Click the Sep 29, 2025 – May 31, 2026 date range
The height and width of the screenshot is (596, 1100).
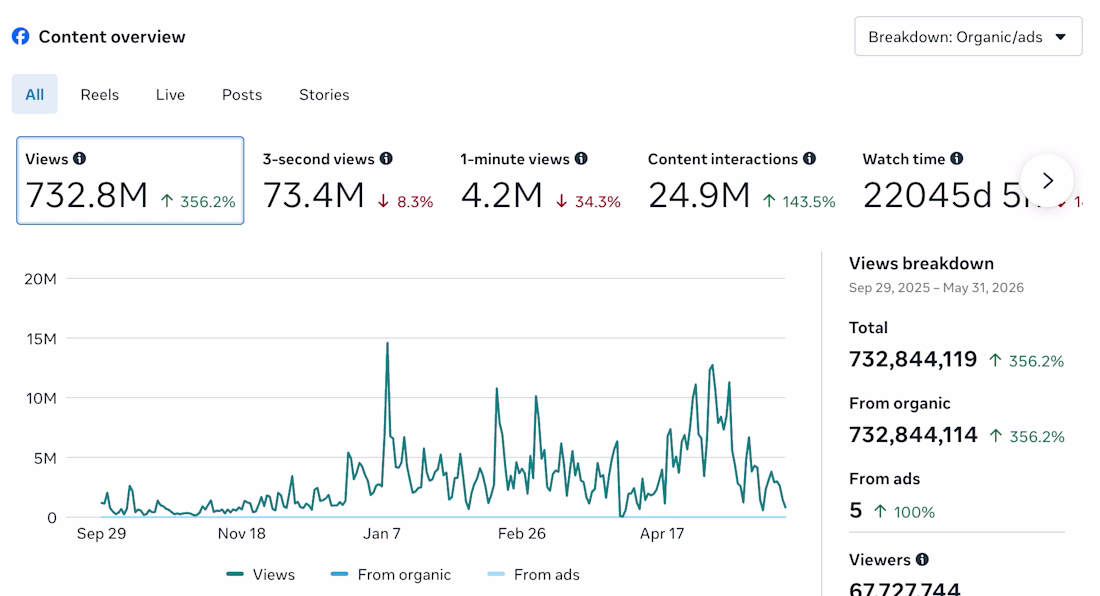click(x=936, y=287)
